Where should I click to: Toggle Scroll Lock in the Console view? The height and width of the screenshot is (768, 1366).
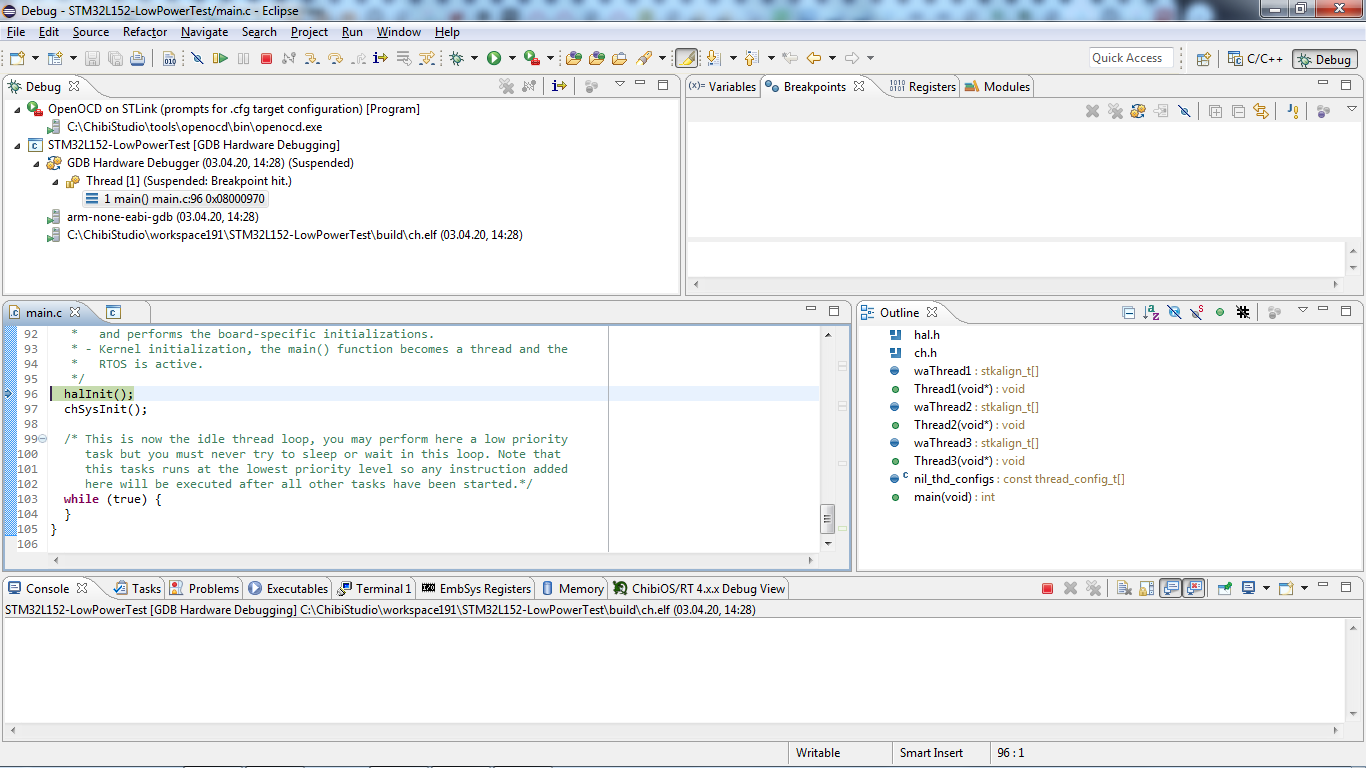(x=1147, y=589)
